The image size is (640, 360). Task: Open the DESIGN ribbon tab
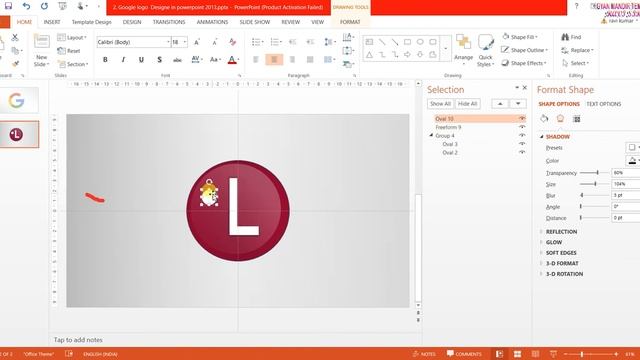pos(132,22)
